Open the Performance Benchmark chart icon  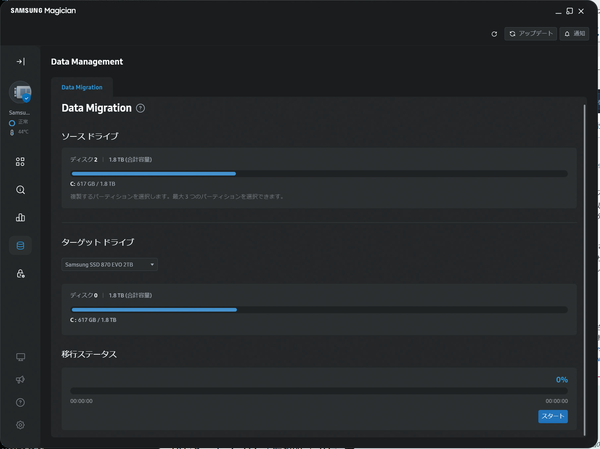point(20,217)
